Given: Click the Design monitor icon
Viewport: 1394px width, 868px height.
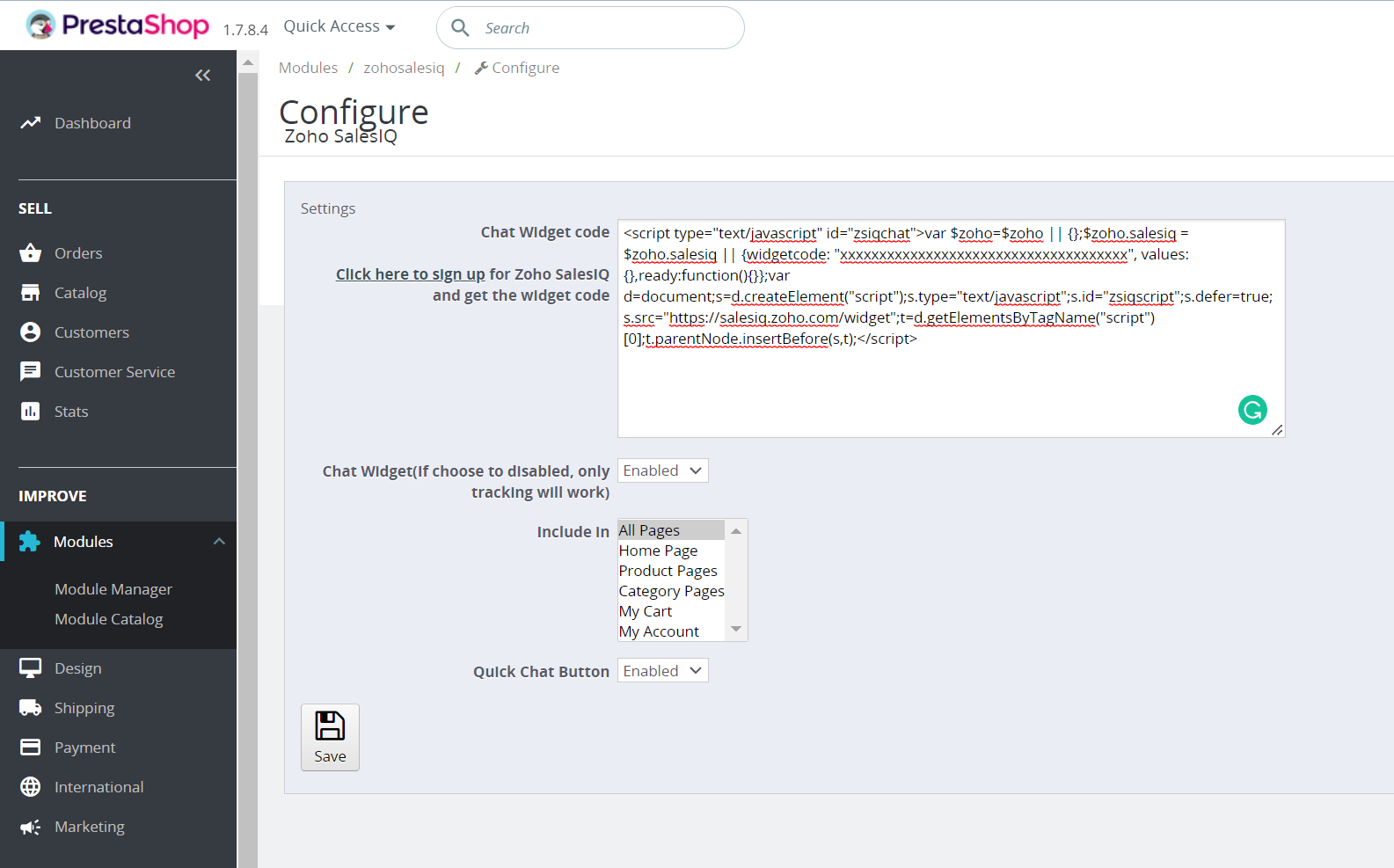Looking at the screenshot, I should pyautogui.click(x=31, y=668).
